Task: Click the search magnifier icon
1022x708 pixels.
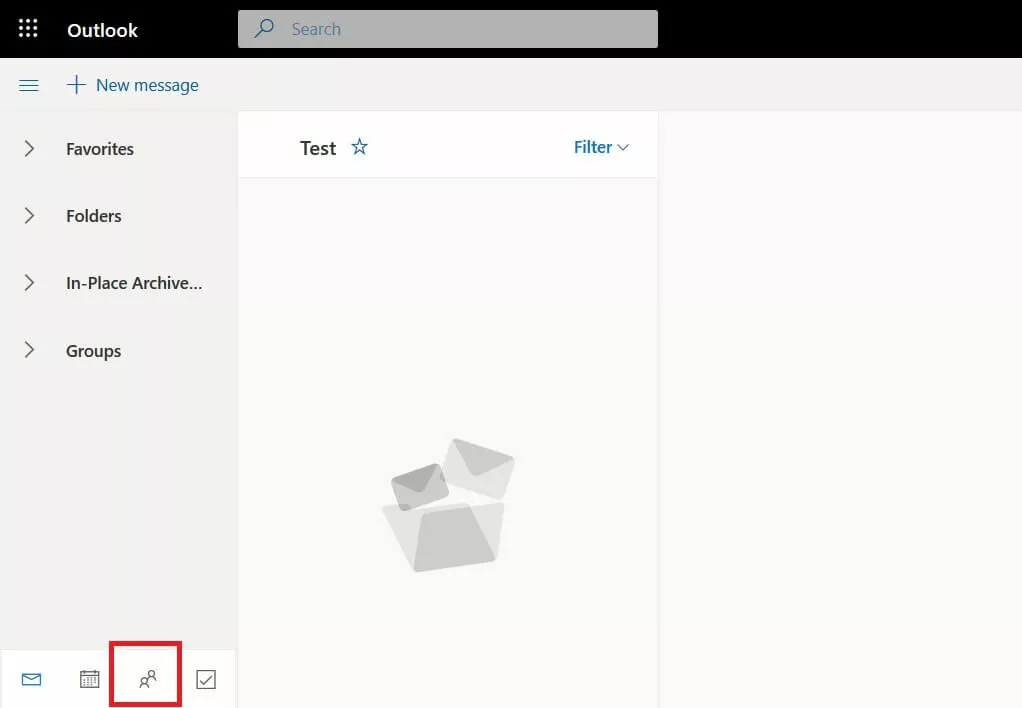Action: coord(263,29)
